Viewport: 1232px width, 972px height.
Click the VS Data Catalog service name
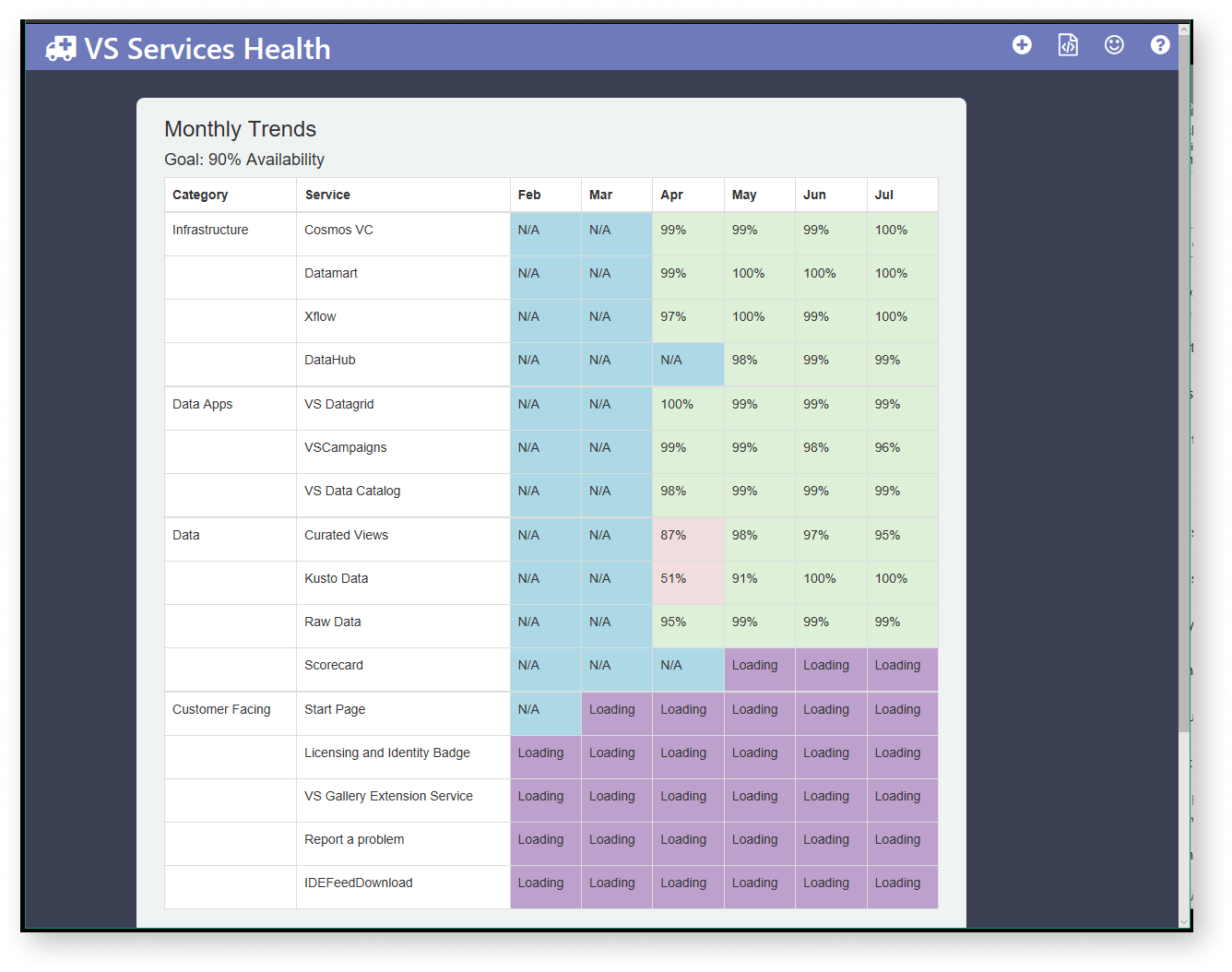(352, 491)
